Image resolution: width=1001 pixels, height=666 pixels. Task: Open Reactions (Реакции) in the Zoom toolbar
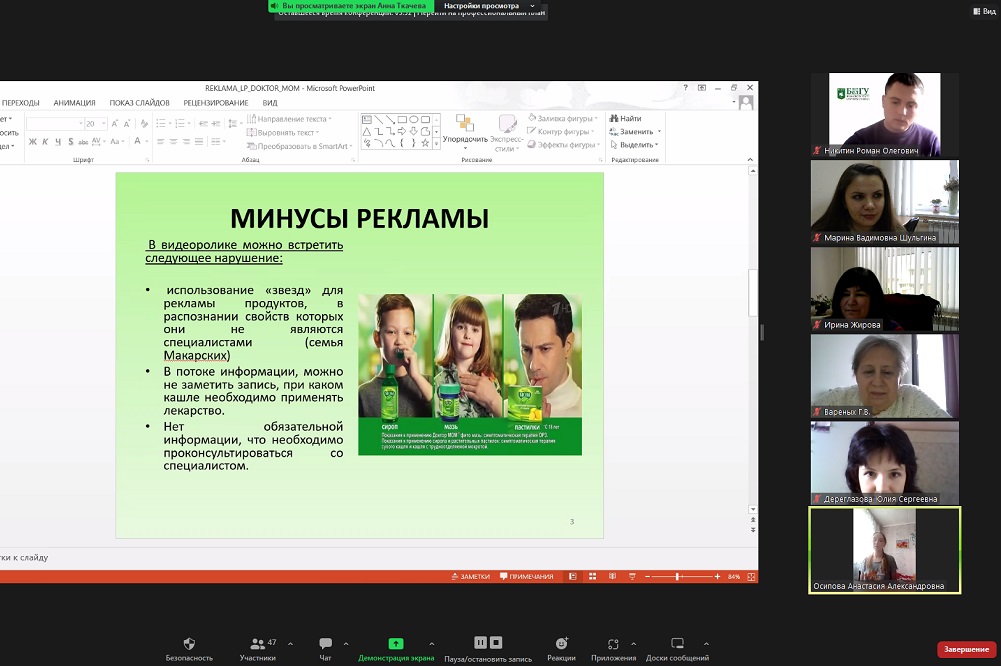tap(561, 644)
